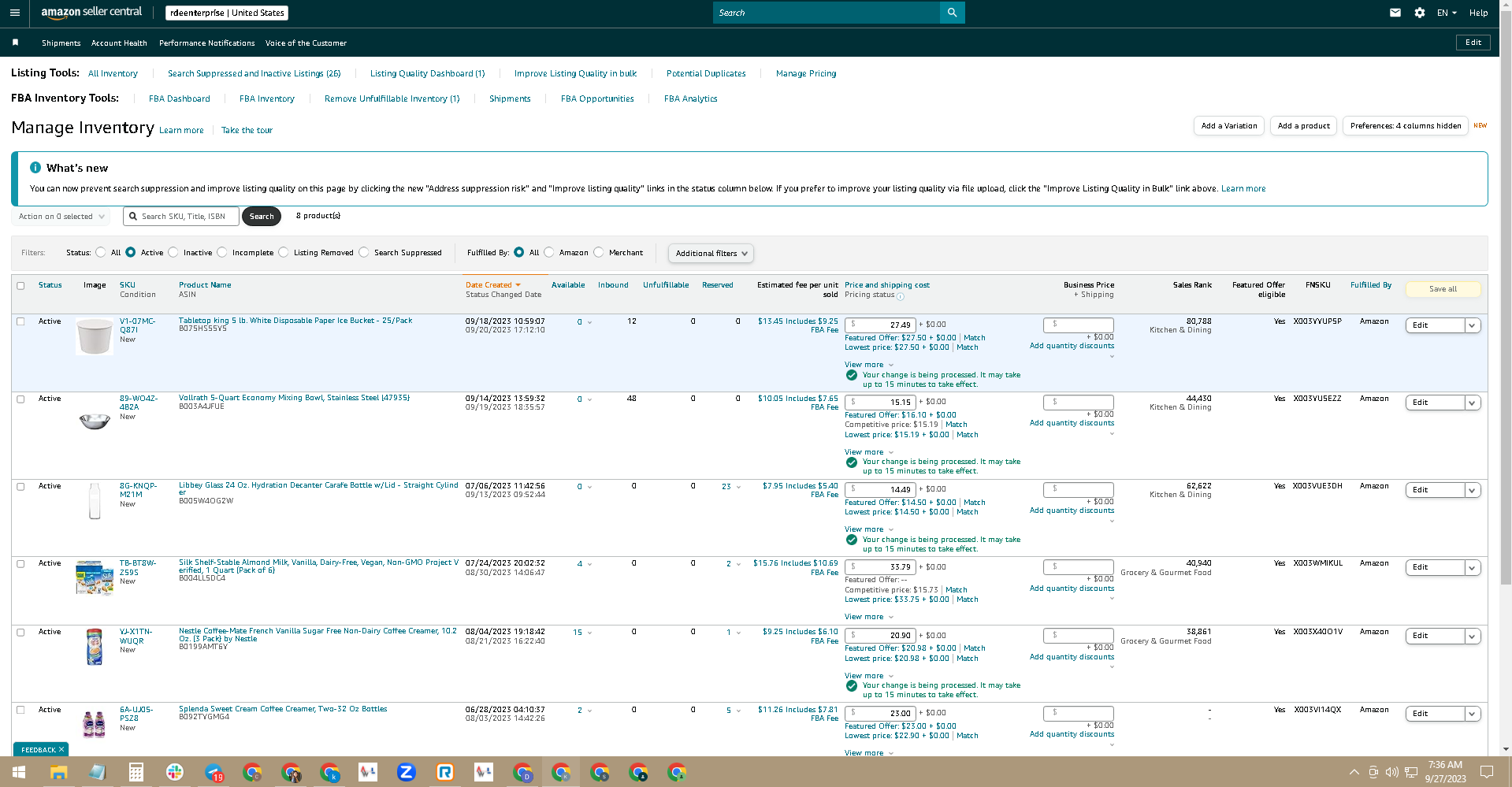Click the Help link in header
This screenshot has width=1512, height=787.
[1478, 13]
